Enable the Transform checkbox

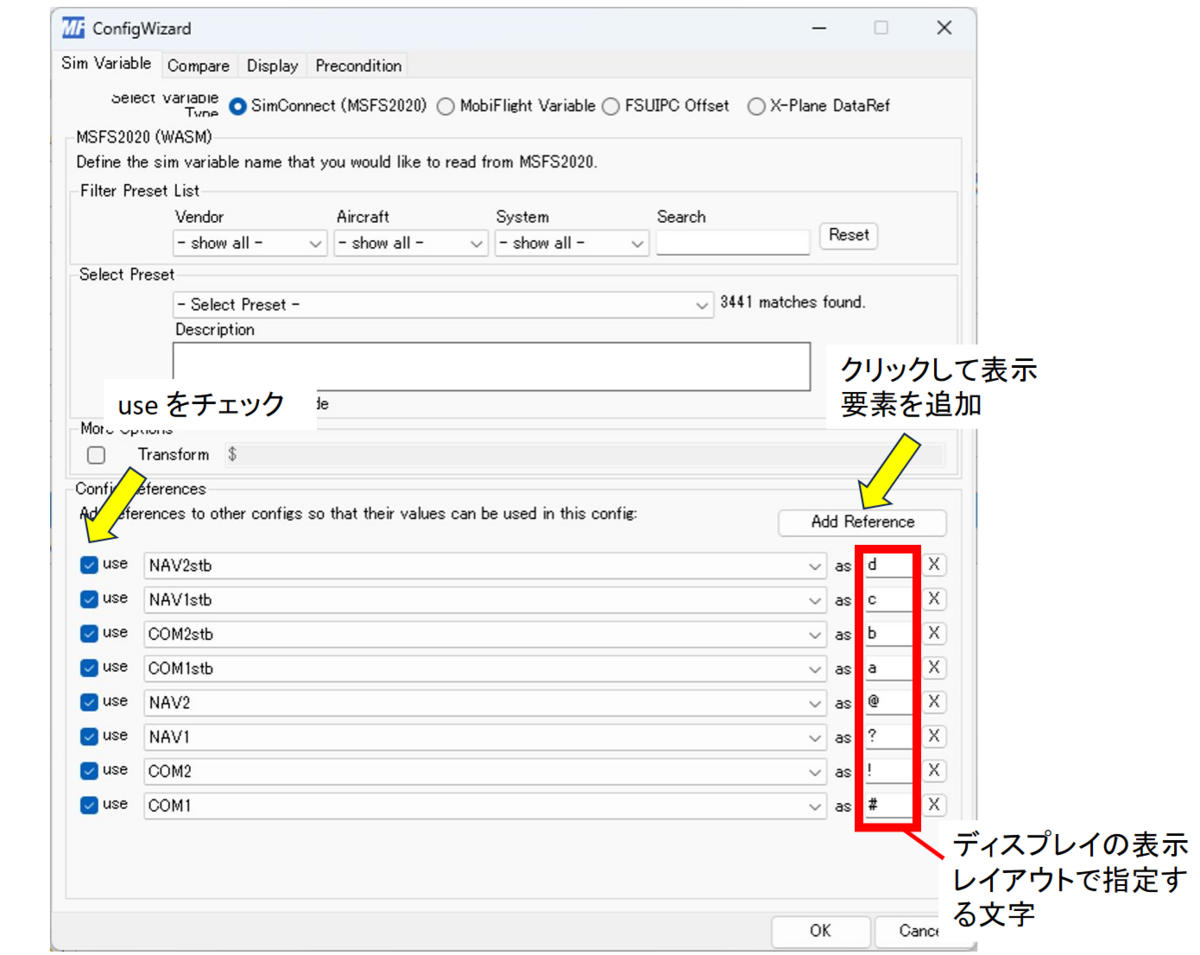pyautogui.click(x=96, y=454)
